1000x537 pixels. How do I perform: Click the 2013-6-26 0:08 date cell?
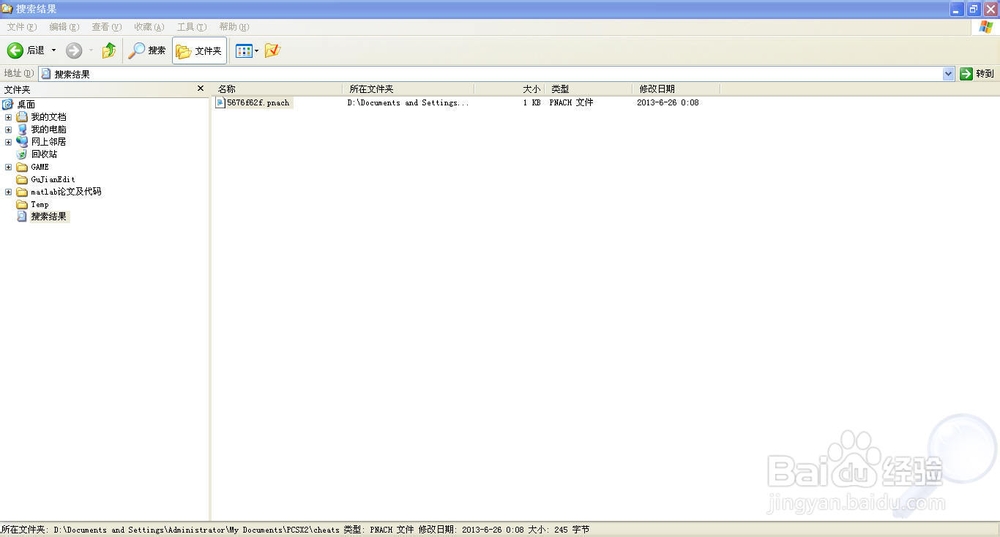(668, 103)
